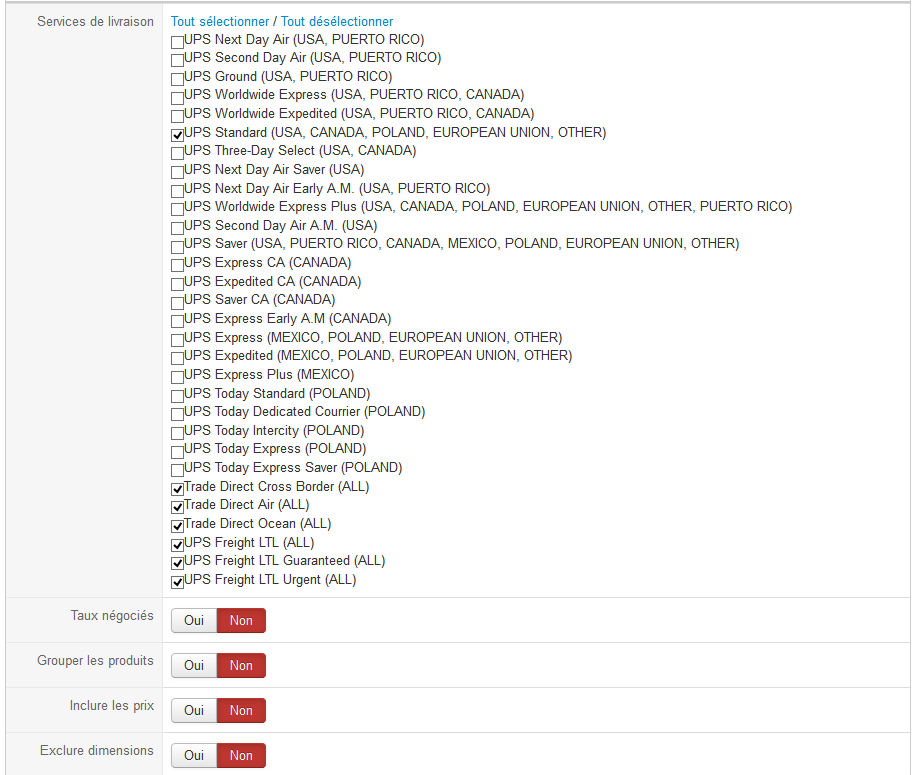
Task: Click the 'Tout désélectionner' link
Action: [x=337, y=22]
